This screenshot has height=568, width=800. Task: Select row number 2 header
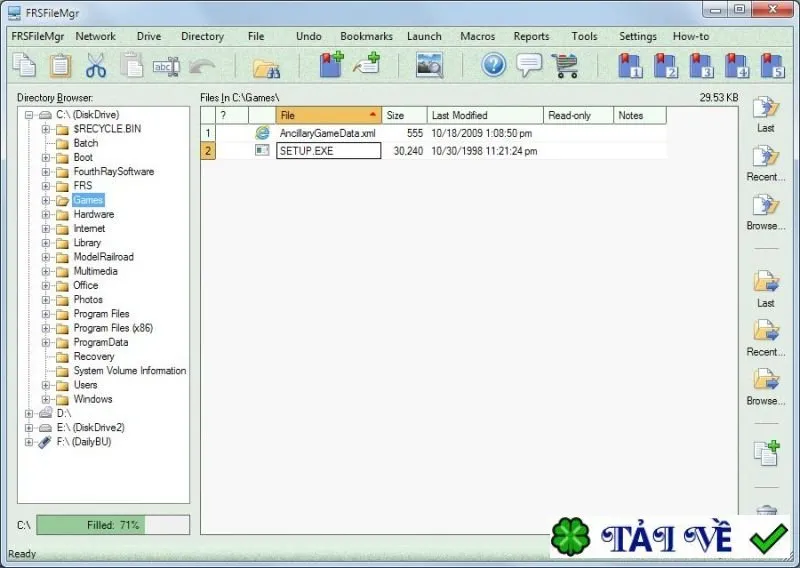coord(208,151)
